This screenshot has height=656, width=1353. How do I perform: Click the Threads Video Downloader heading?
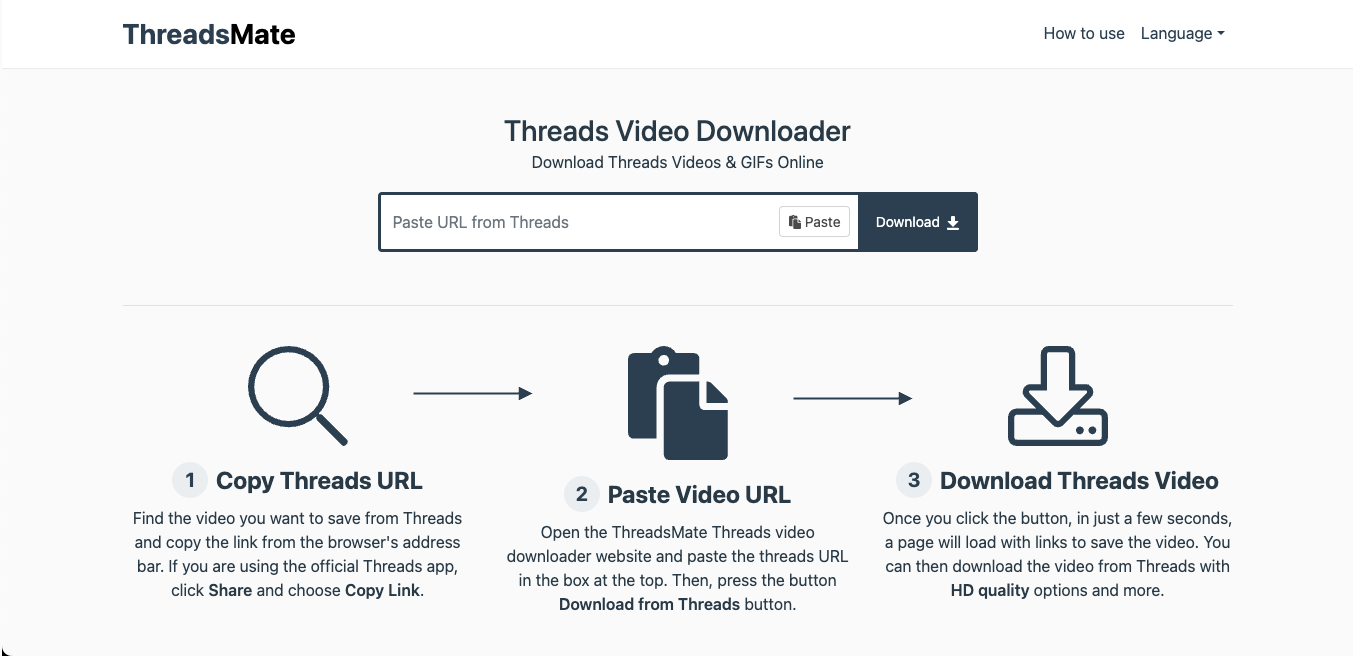pyautogui.click(x=677, y=131)
